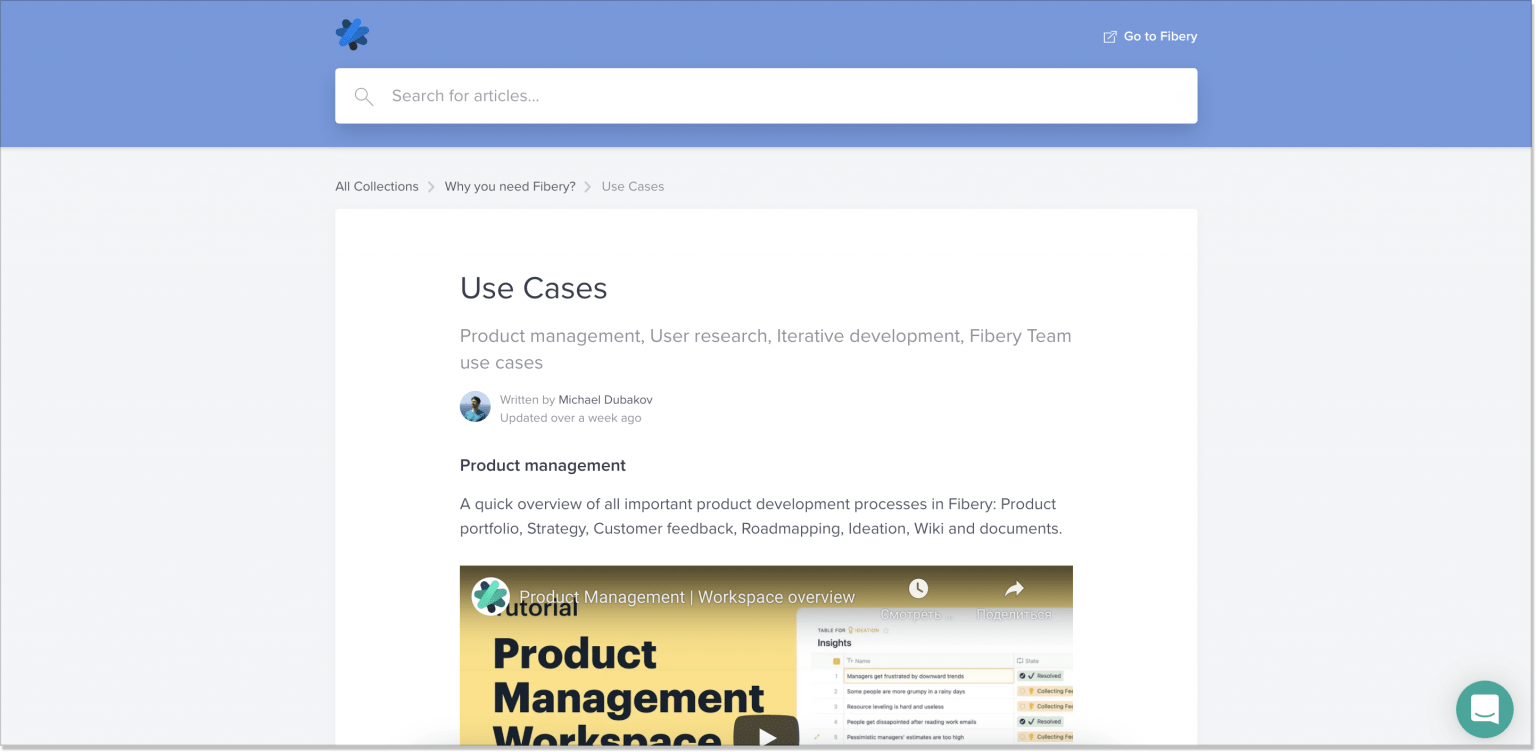This screenshot has width=1536, height=752.
Task: Click the external-link icon beside 'Go to Fibery'
Action: pos(1109,36)
